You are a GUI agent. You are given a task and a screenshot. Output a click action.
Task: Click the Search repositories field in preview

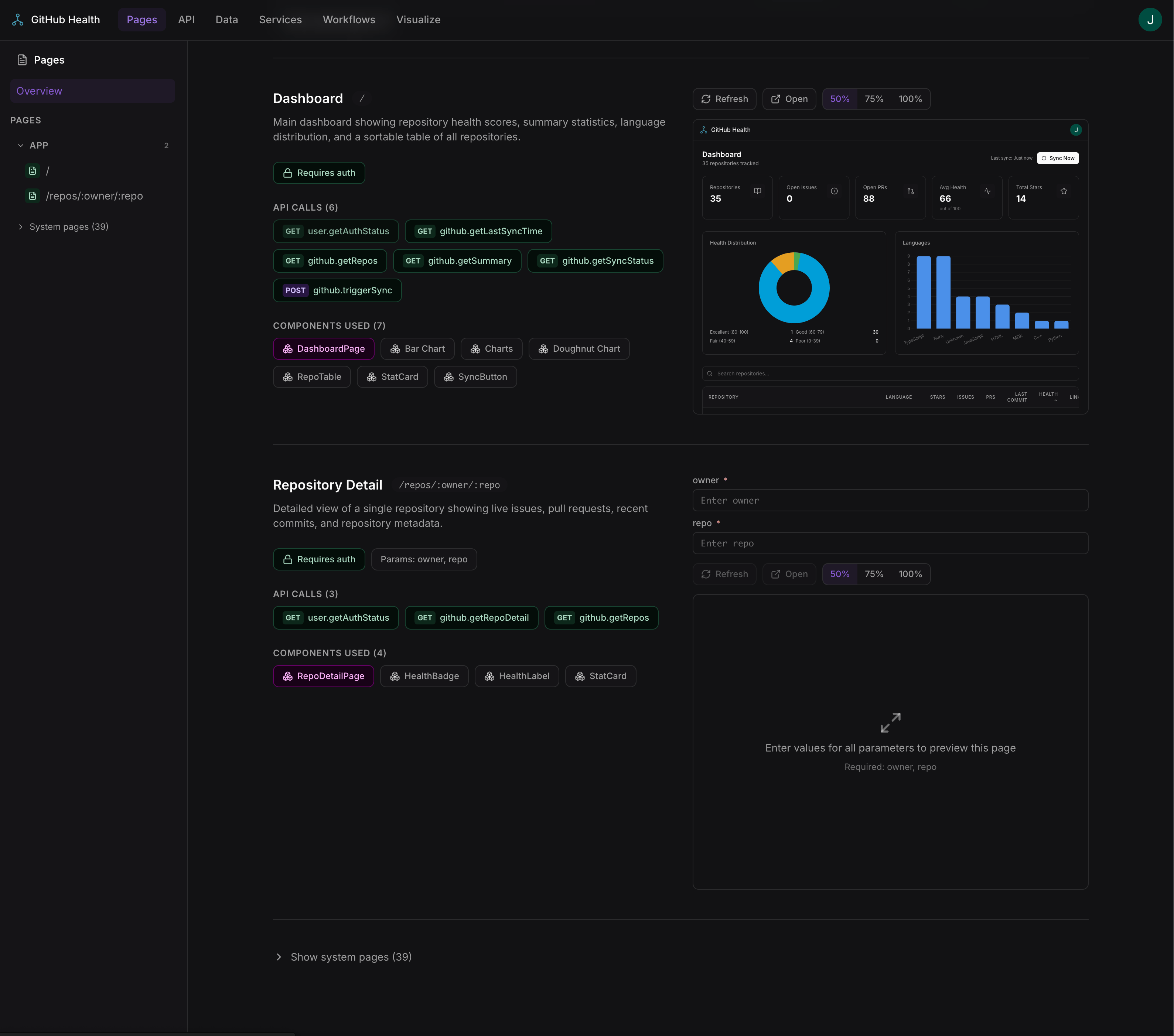tap(890, 374)
